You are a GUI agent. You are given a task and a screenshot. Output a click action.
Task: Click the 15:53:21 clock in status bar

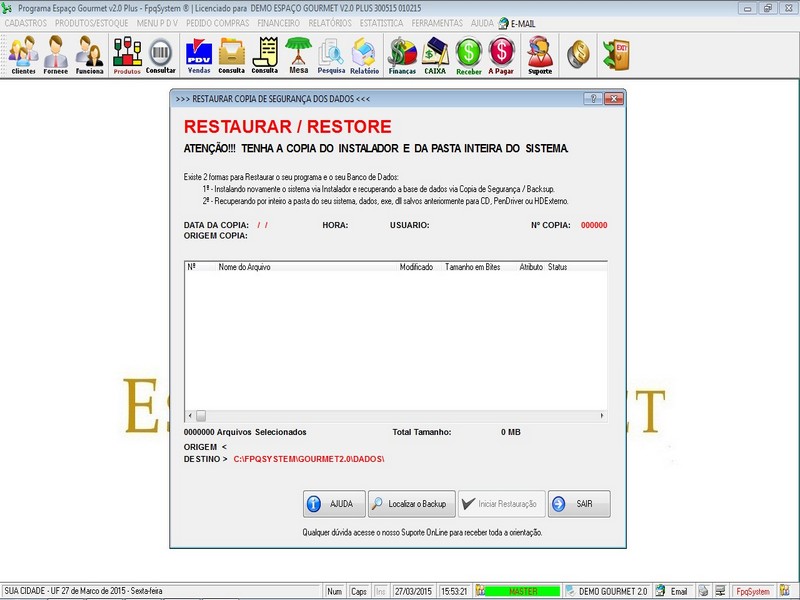pyautogui.click(x=454, y=591)
